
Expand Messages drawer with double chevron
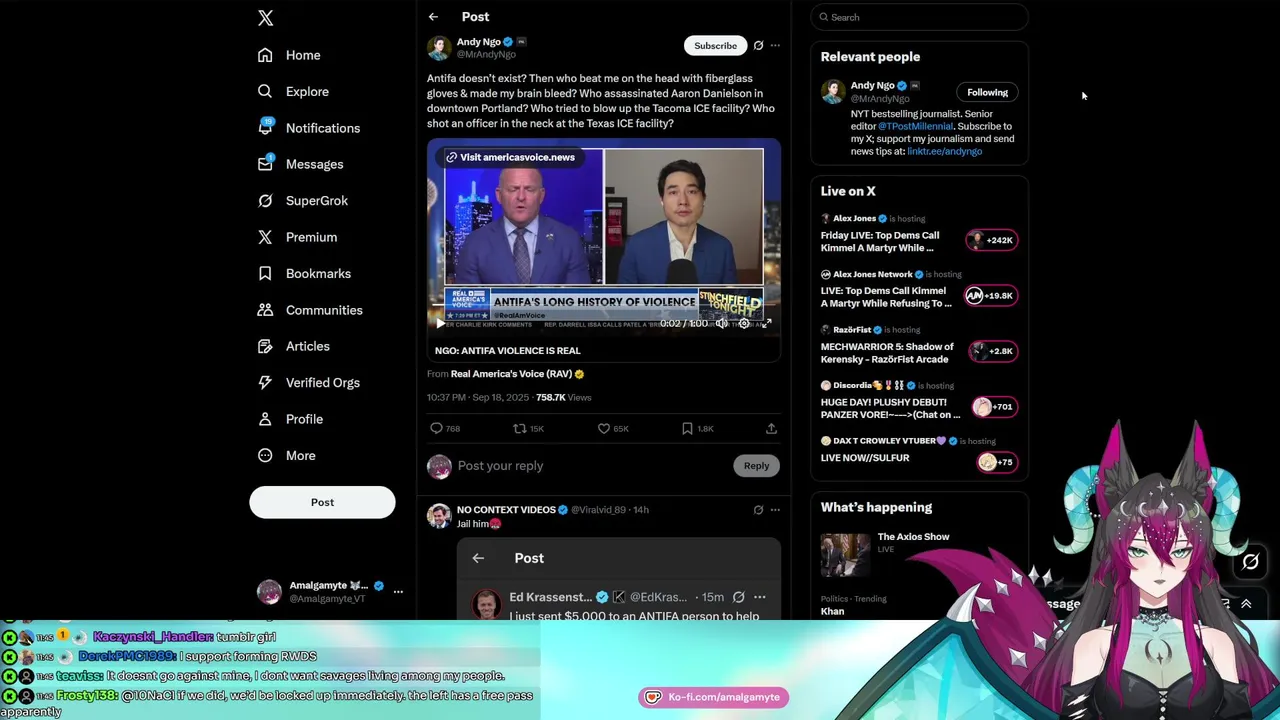click(x=1246, y=604)
